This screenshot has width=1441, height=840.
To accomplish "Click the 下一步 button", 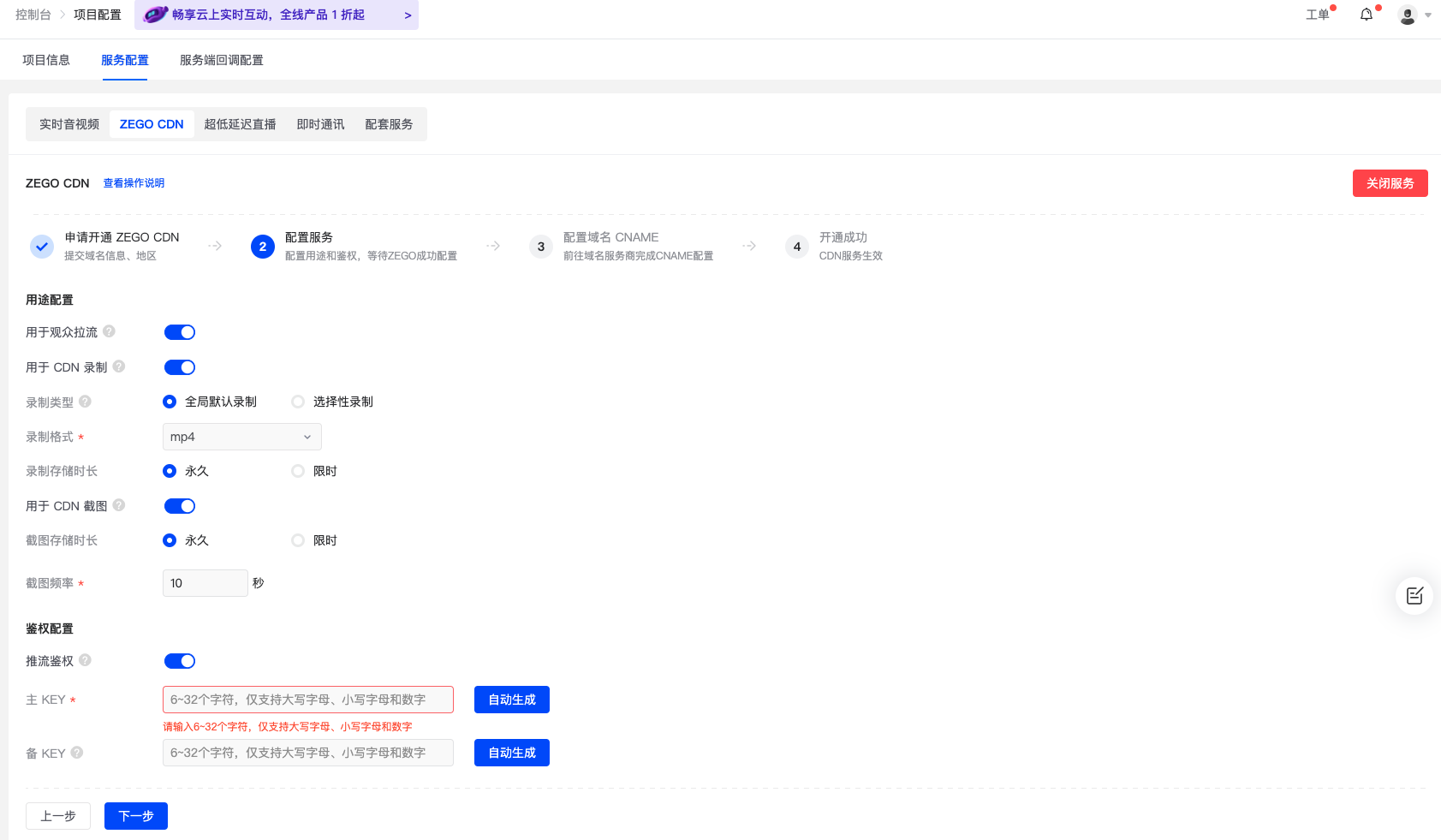I will tap(136, 816).
